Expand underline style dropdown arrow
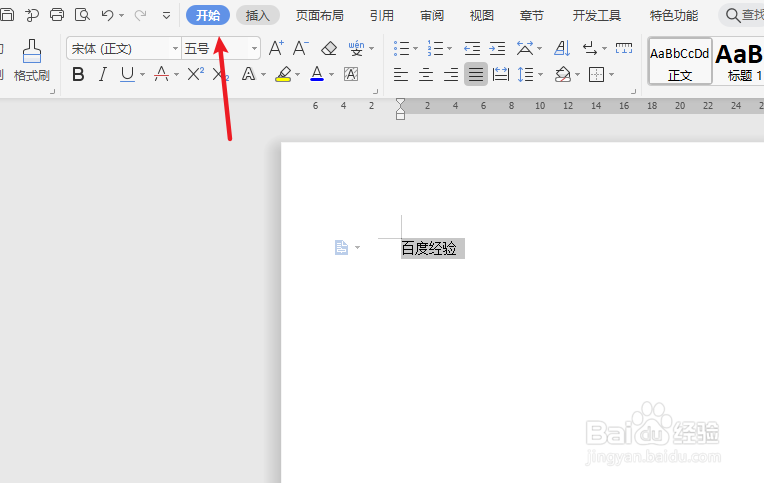Image resolution: width=764 pixels, height=483 pixels. pyautogui.click(x=142, y=75)
